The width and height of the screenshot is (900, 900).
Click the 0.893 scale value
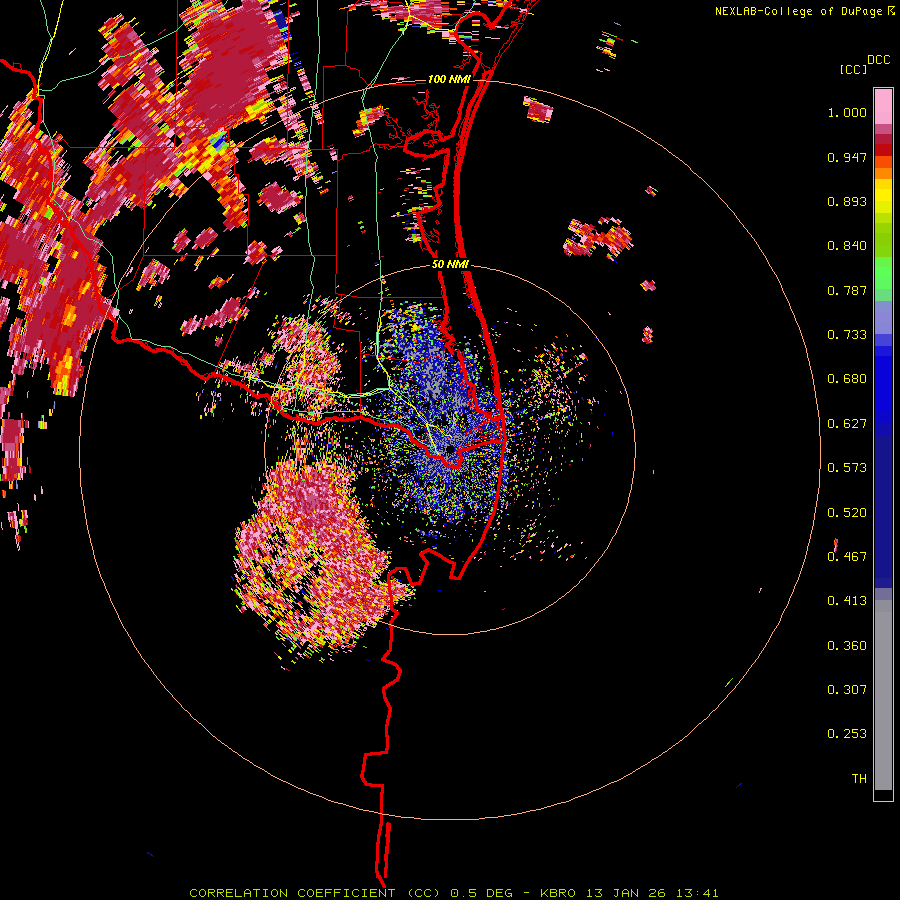[x=847, y=201]
